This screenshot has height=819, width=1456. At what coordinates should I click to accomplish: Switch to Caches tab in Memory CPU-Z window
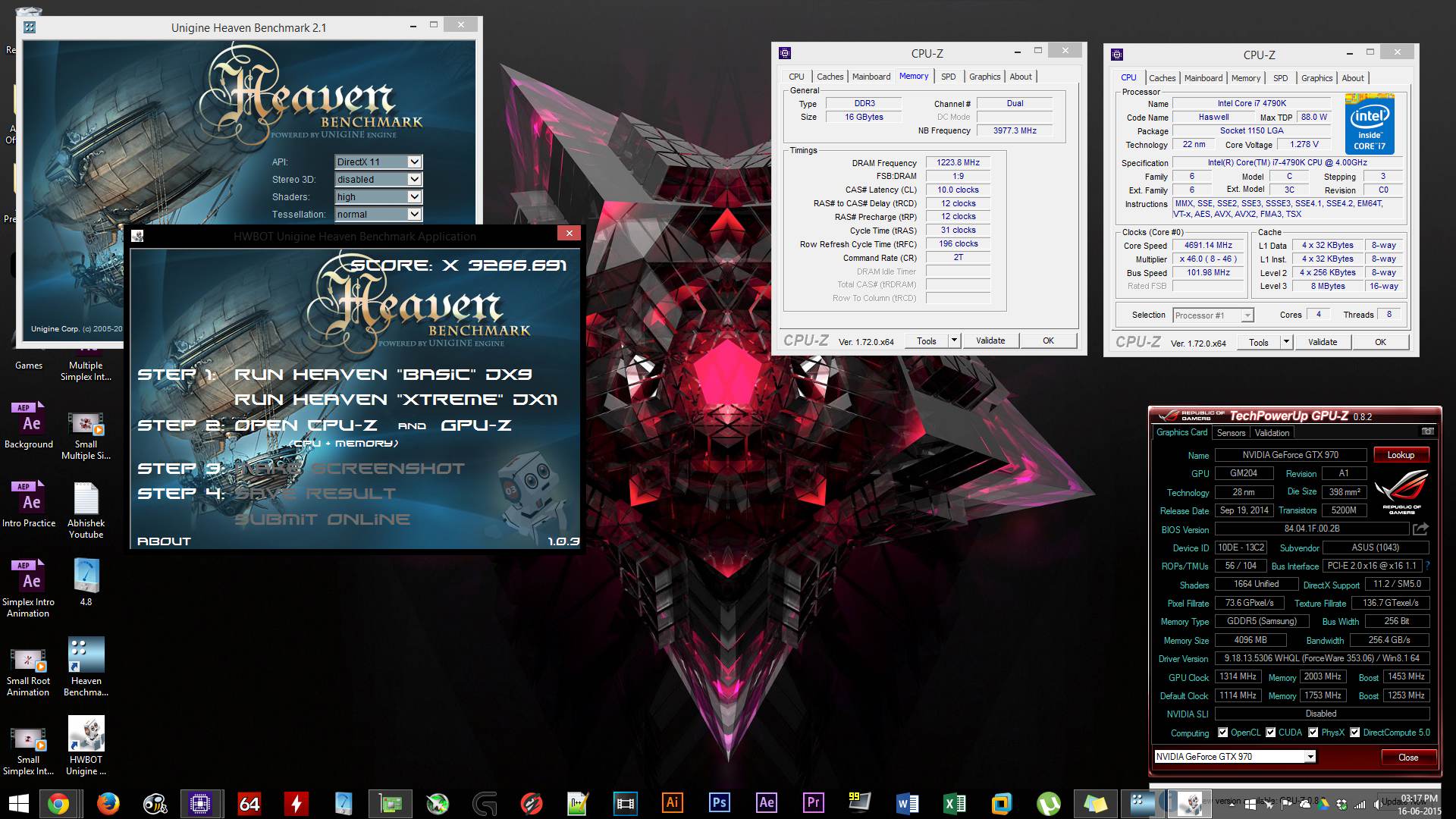[x=830, y=77]
